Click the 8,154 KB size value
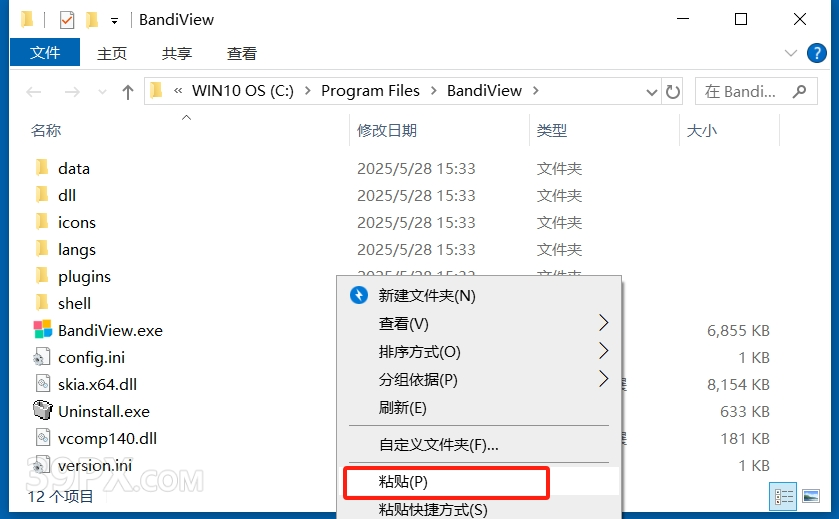The height and width of the screenshot is (519, 839). (738, 385)
